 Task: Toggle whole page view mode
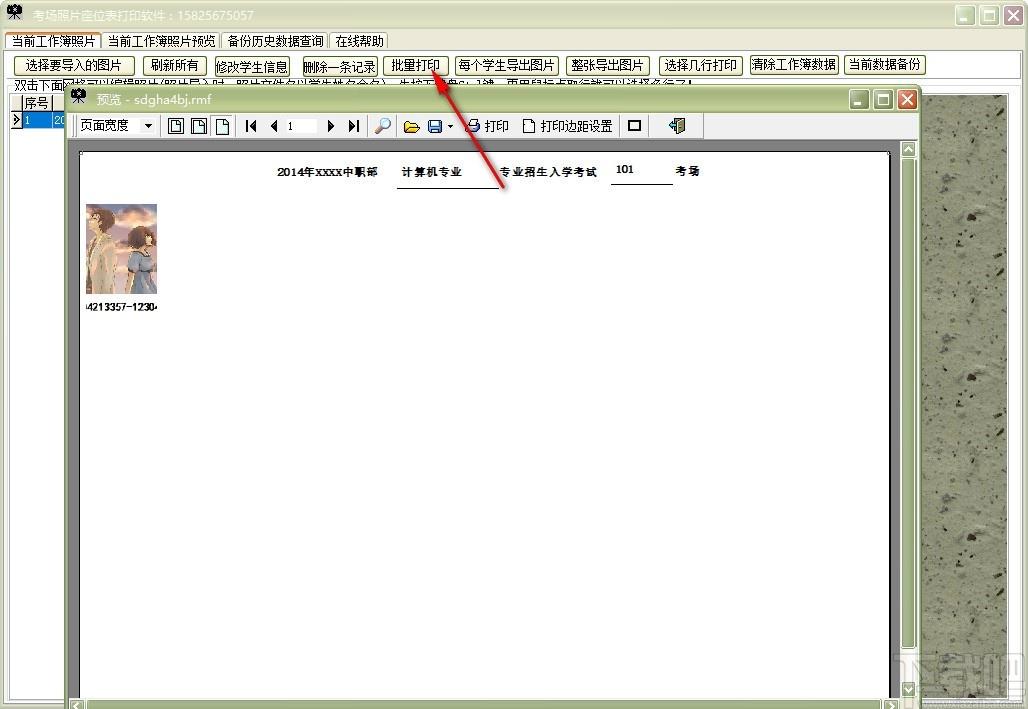click(176, 126)
